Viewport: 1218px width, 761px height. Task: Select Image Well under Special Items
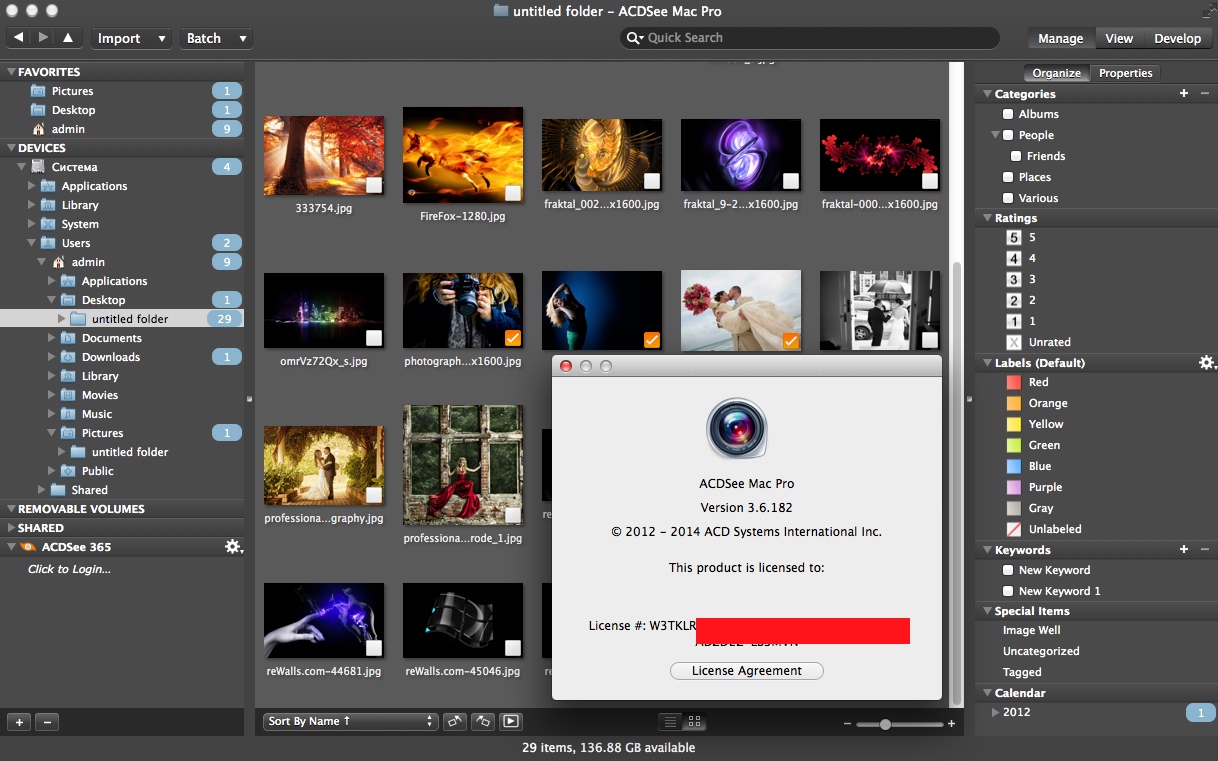coord(1031,630)
